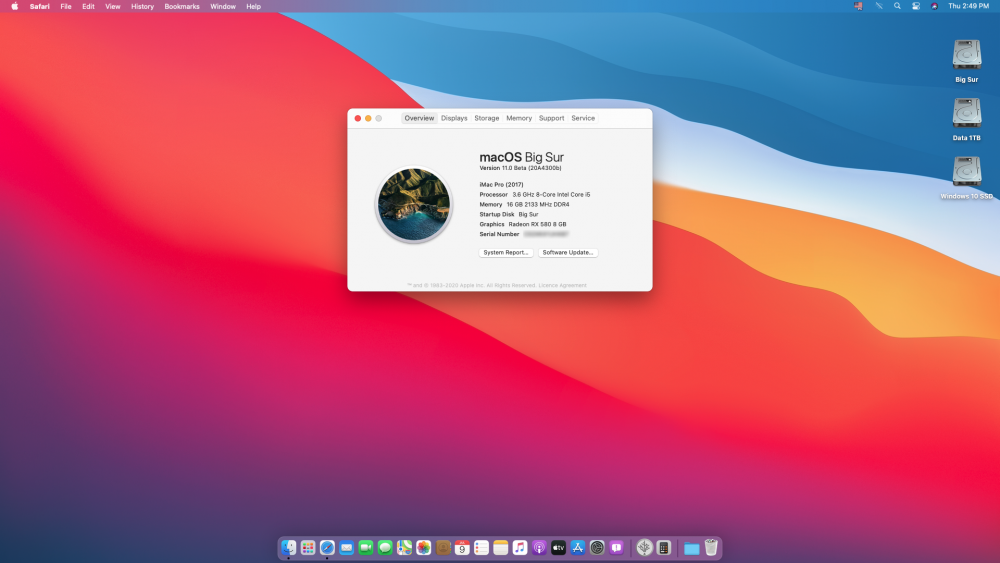The width and height of the screenshot is (1000, 563).
Task: Open Messages in the Dock
Action: [x=385, y=547]
